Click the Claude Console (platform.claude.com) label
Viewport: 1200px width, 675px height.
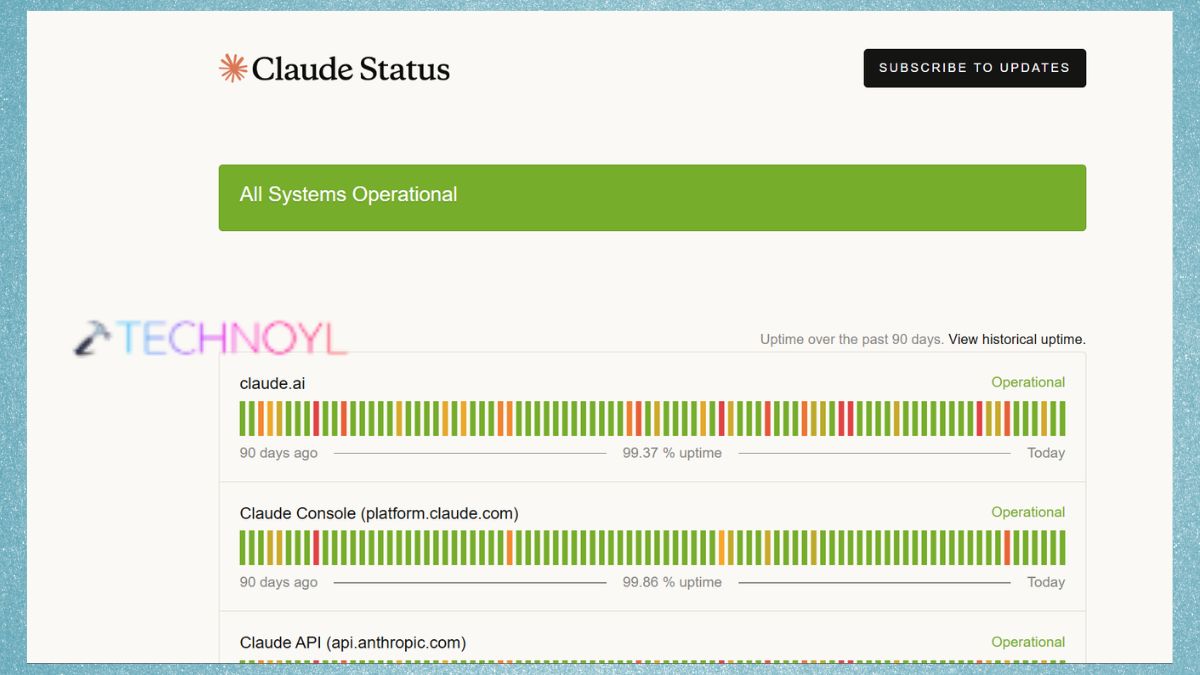tap(379, 513)
